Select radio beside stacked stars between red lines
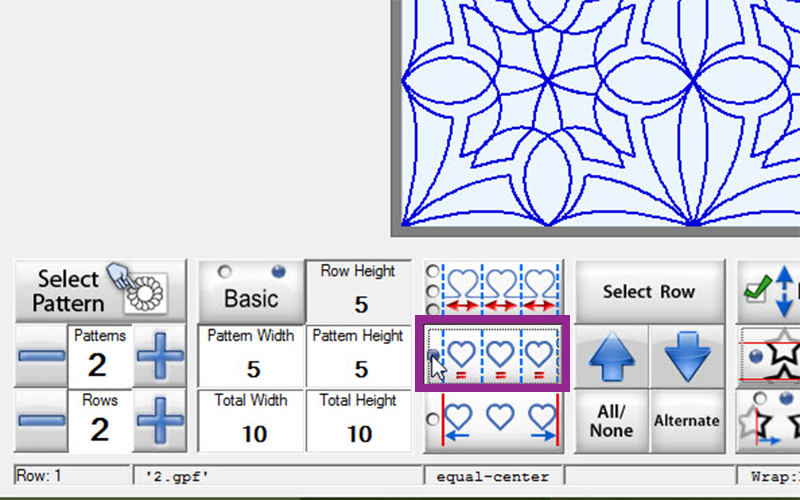This screenshot has width=800, height=500. pos(756,356)
